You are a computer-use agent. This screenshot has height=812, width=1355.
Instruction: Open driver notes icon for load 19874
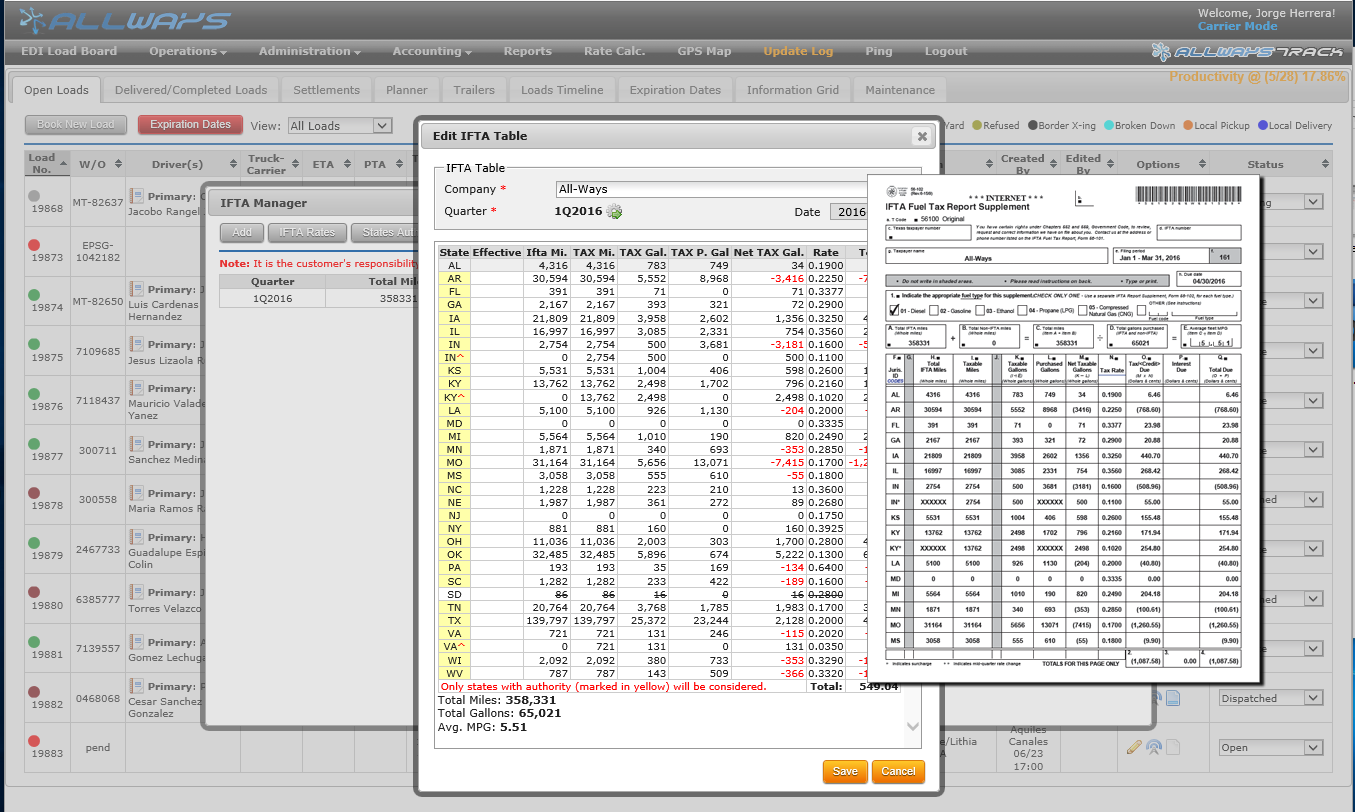click(x=137, y=290)
